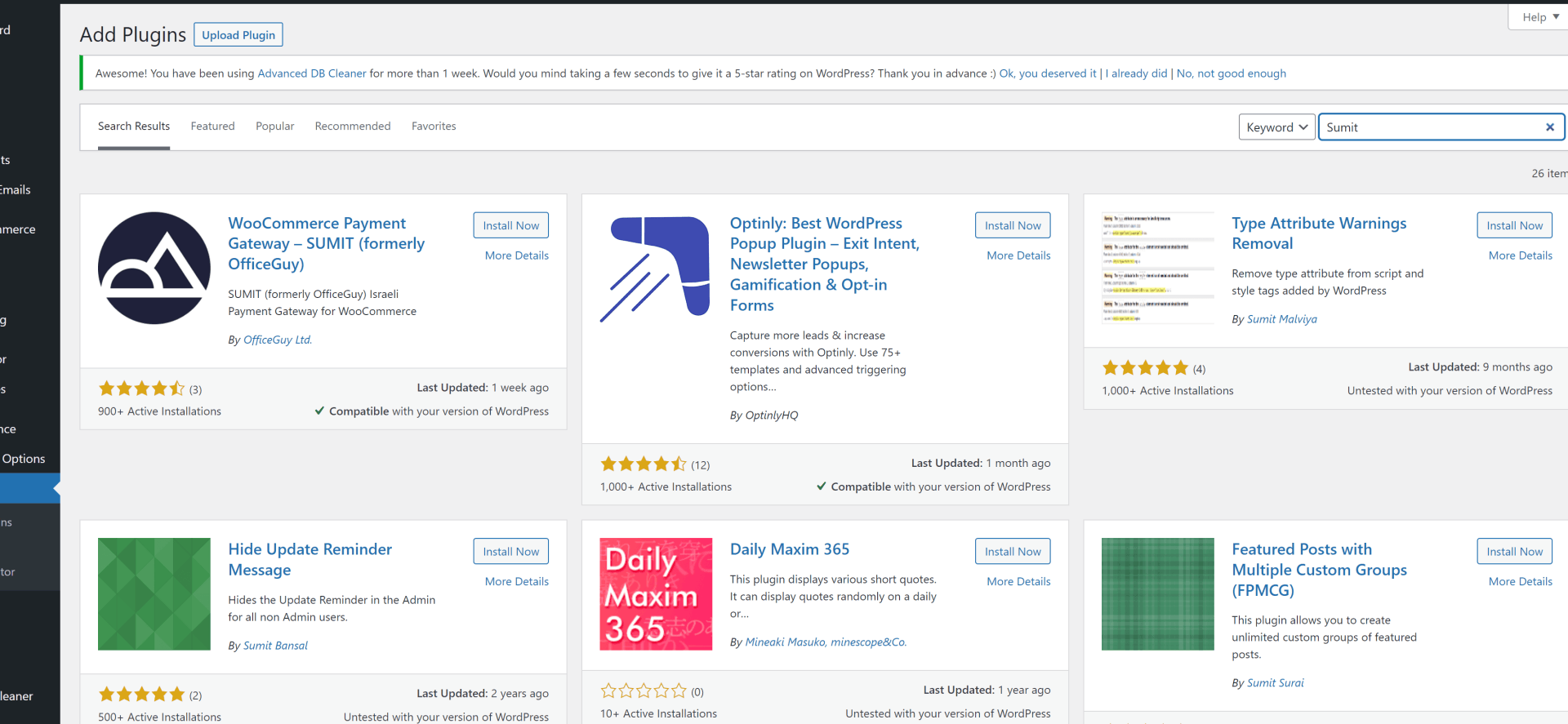Click 'No, not good enough' link
The image size is (1568, 724).
click(1231, 73)
